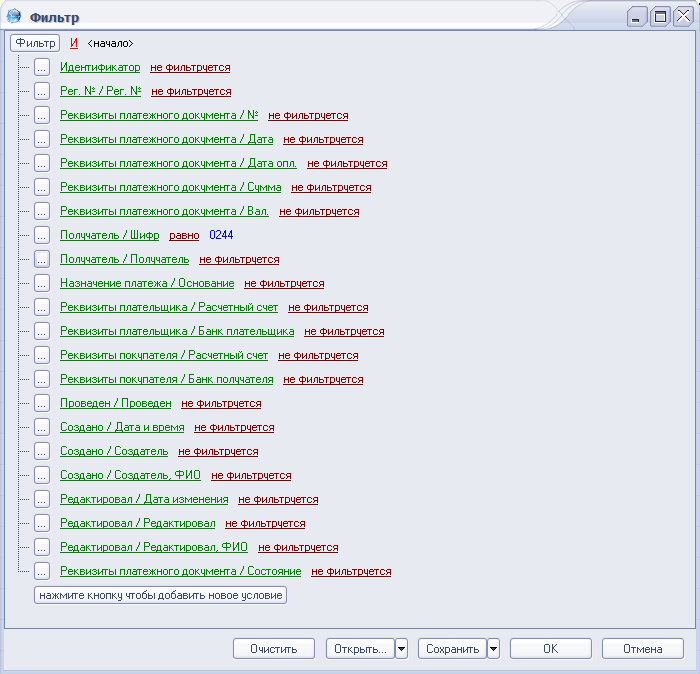Click the Идентификатор field link
700x674 pixels.
click(100, 67)
